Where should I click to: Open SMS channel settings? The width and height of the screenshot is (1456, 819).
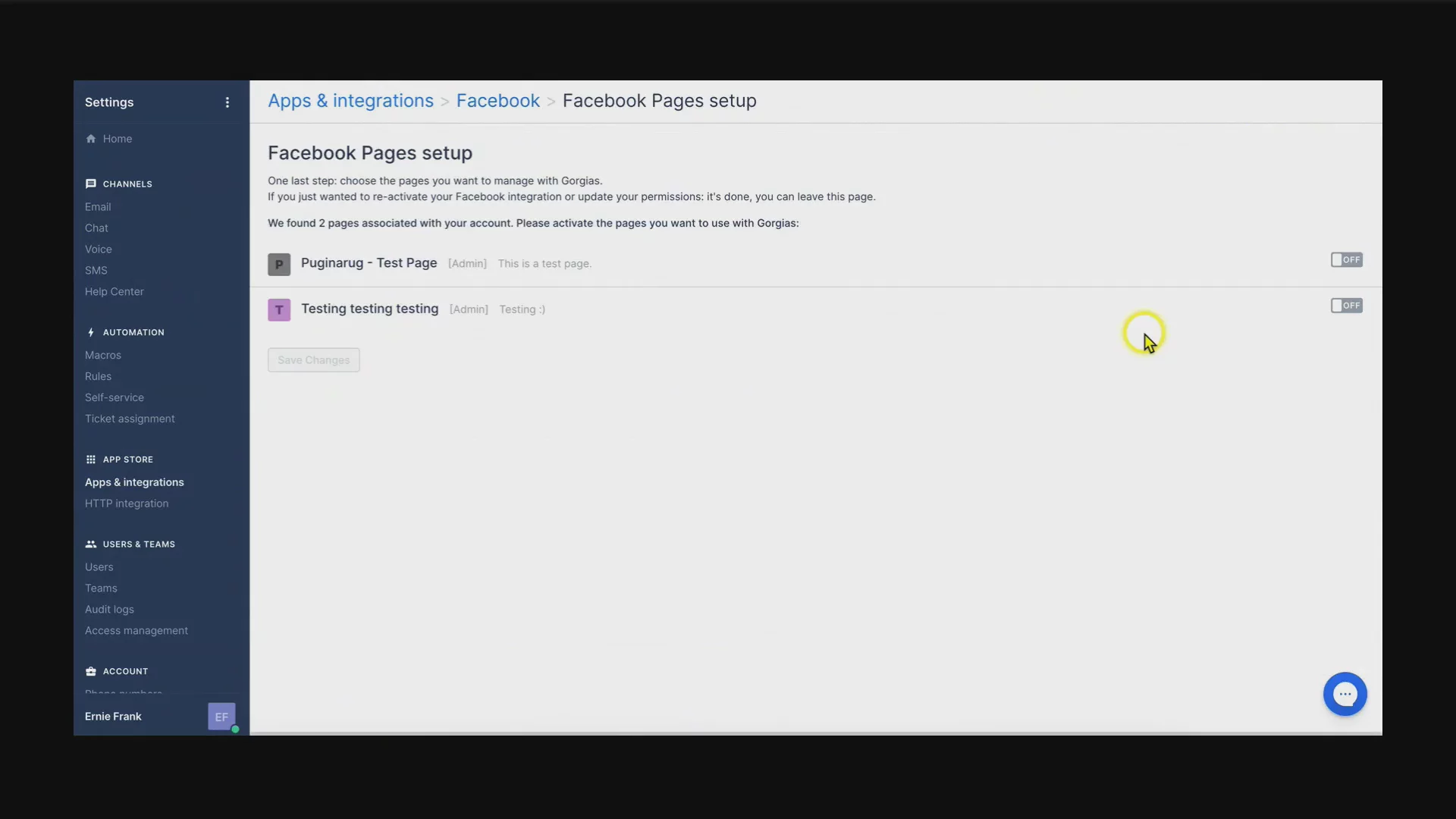(96, 271)
